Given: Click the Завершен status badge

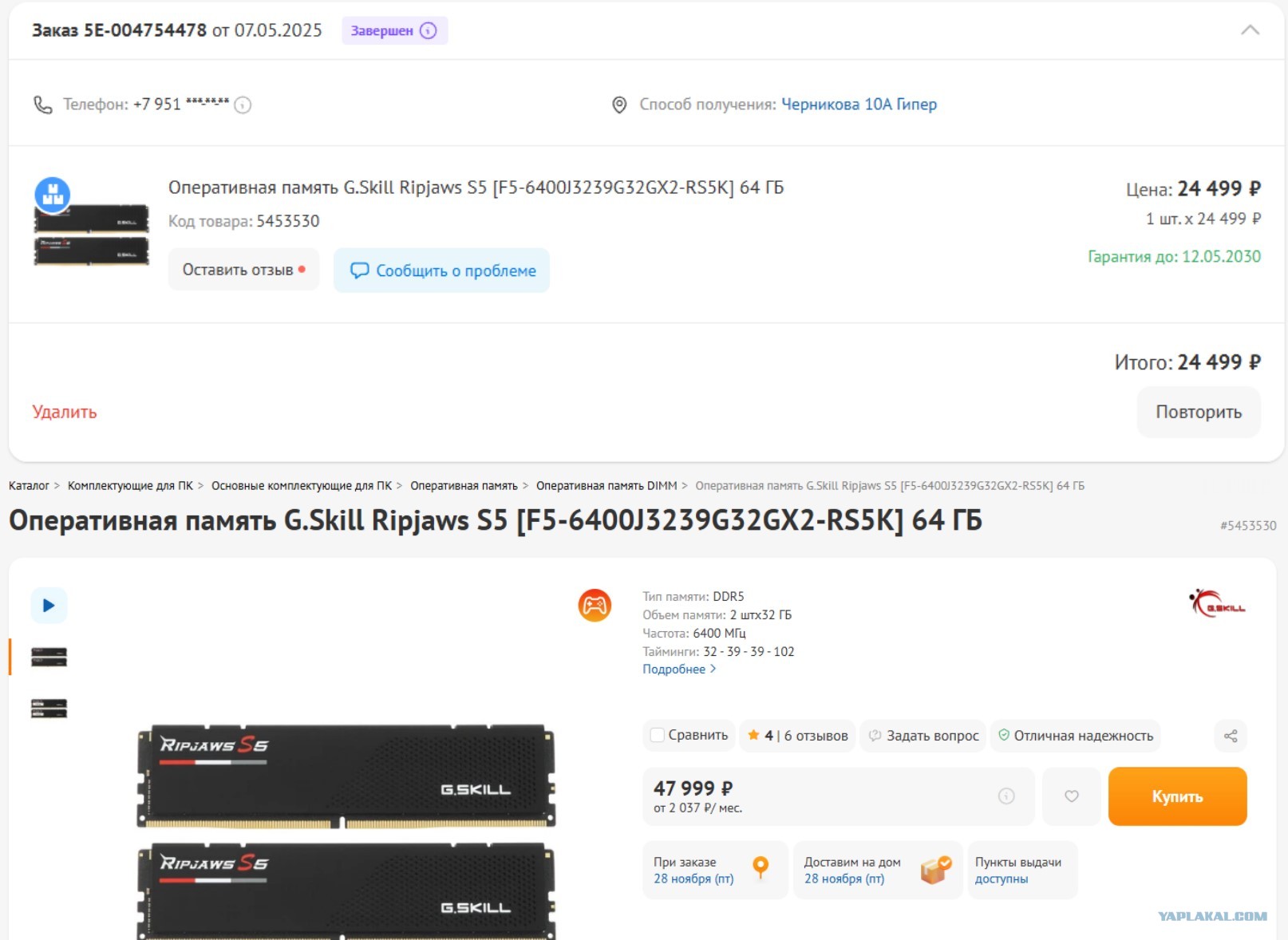Looking at the screenshot, I should coord(395,30).
